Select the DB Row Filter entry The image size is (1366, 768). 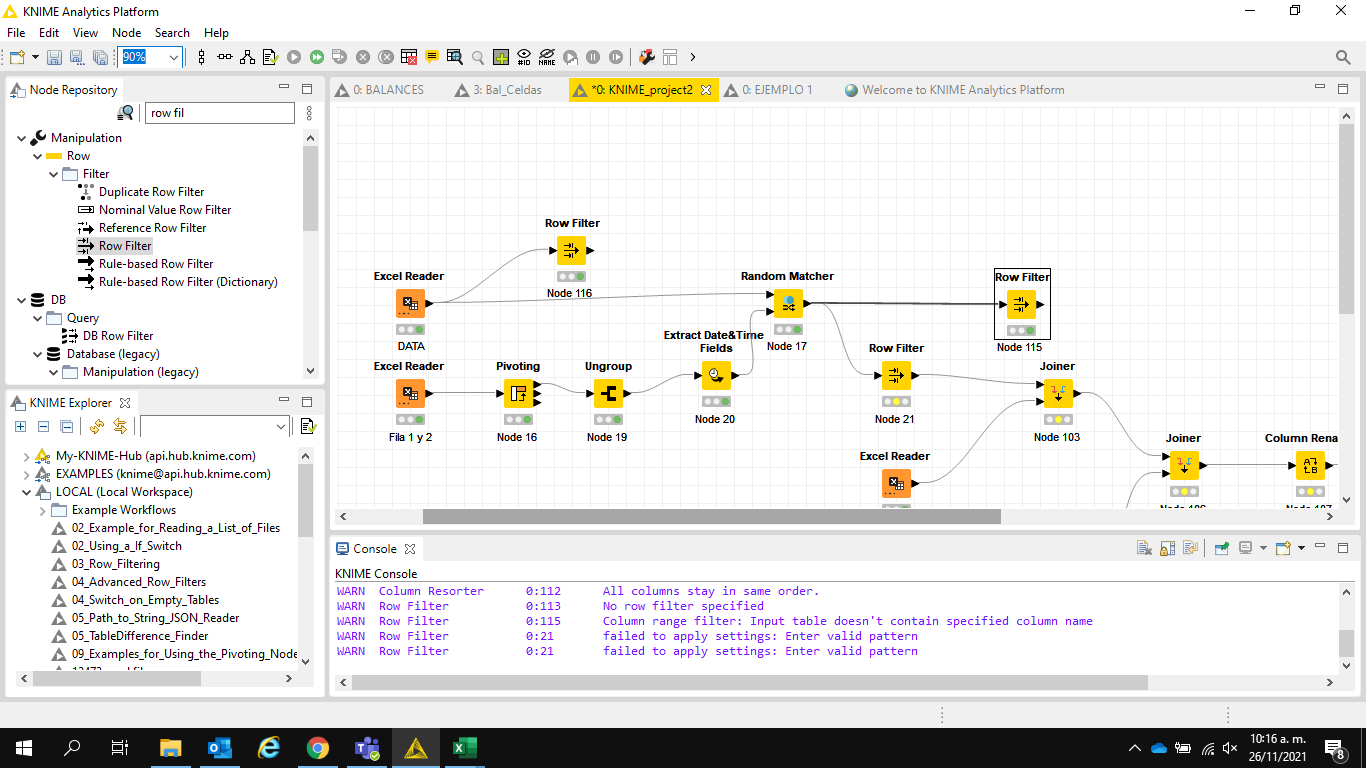tap(118, 336)
